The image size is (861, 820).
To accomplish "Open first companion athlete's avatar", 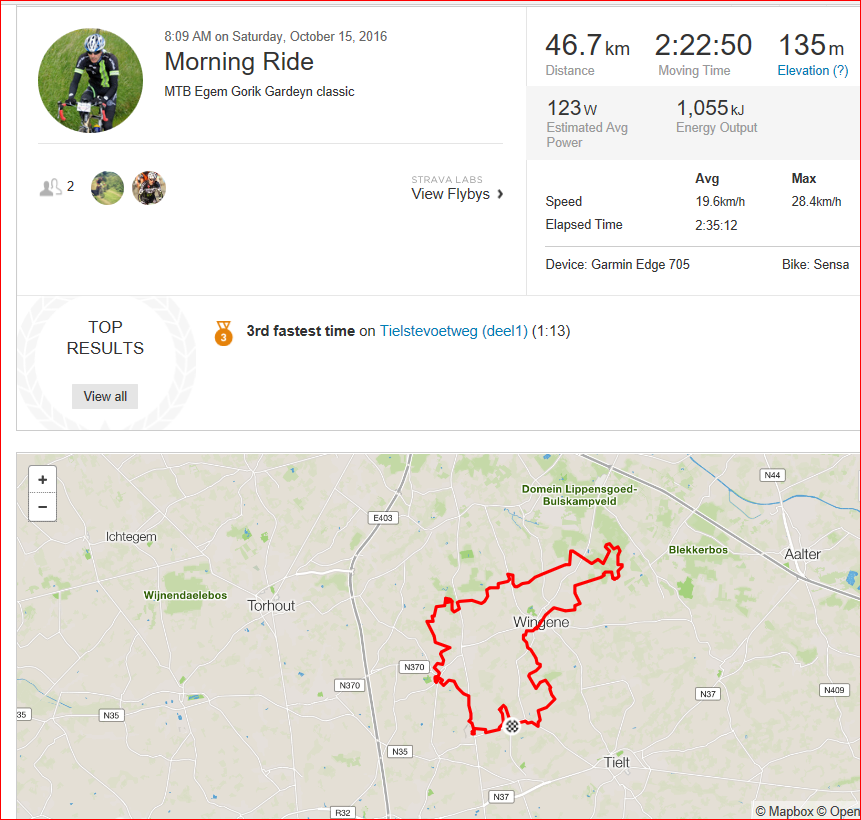I will [107, 188].
